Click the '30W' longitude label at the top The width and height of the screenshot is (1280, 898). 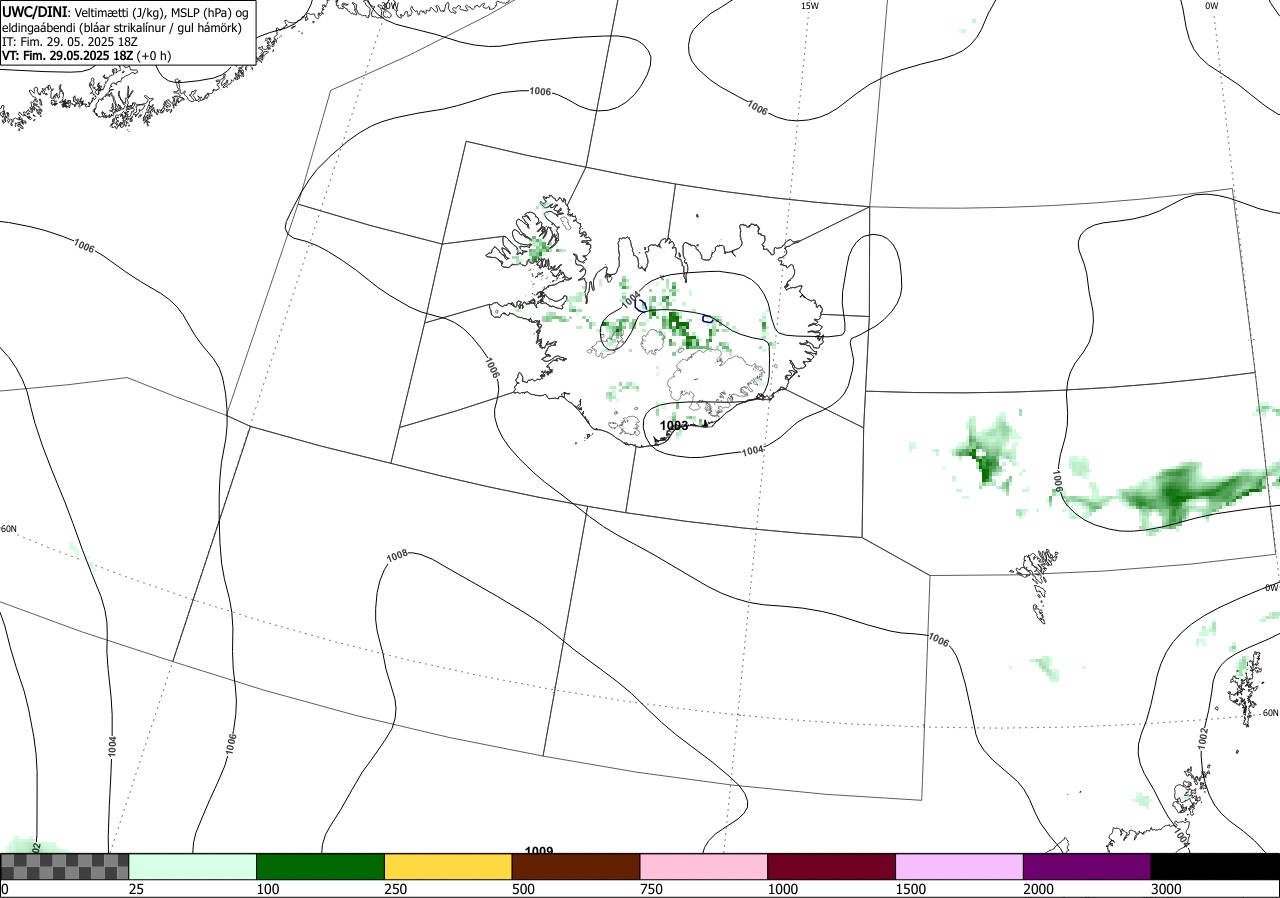point(389,5)
